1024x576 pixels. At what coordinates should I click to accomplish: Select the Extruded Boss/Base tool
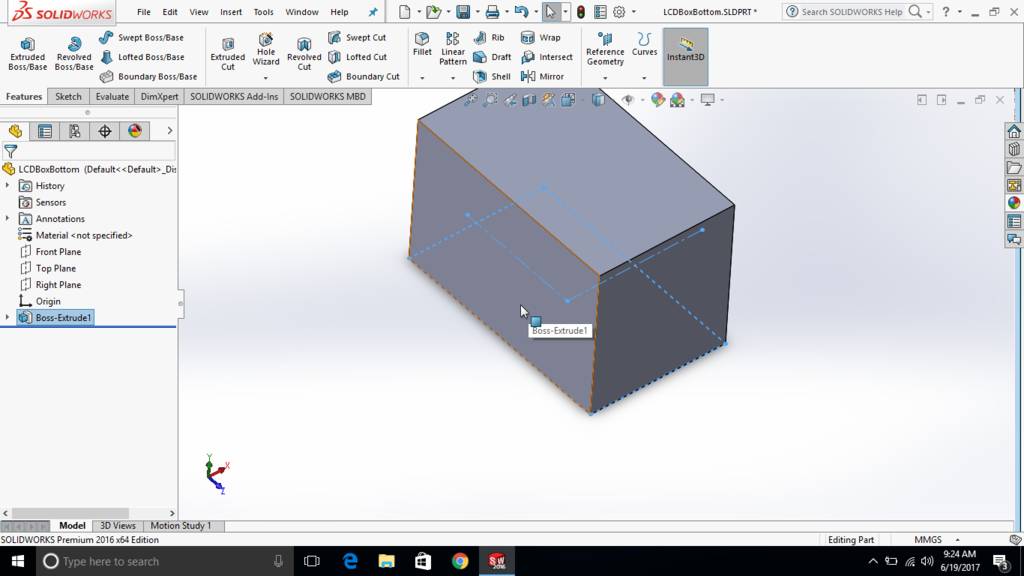[27, 54]
